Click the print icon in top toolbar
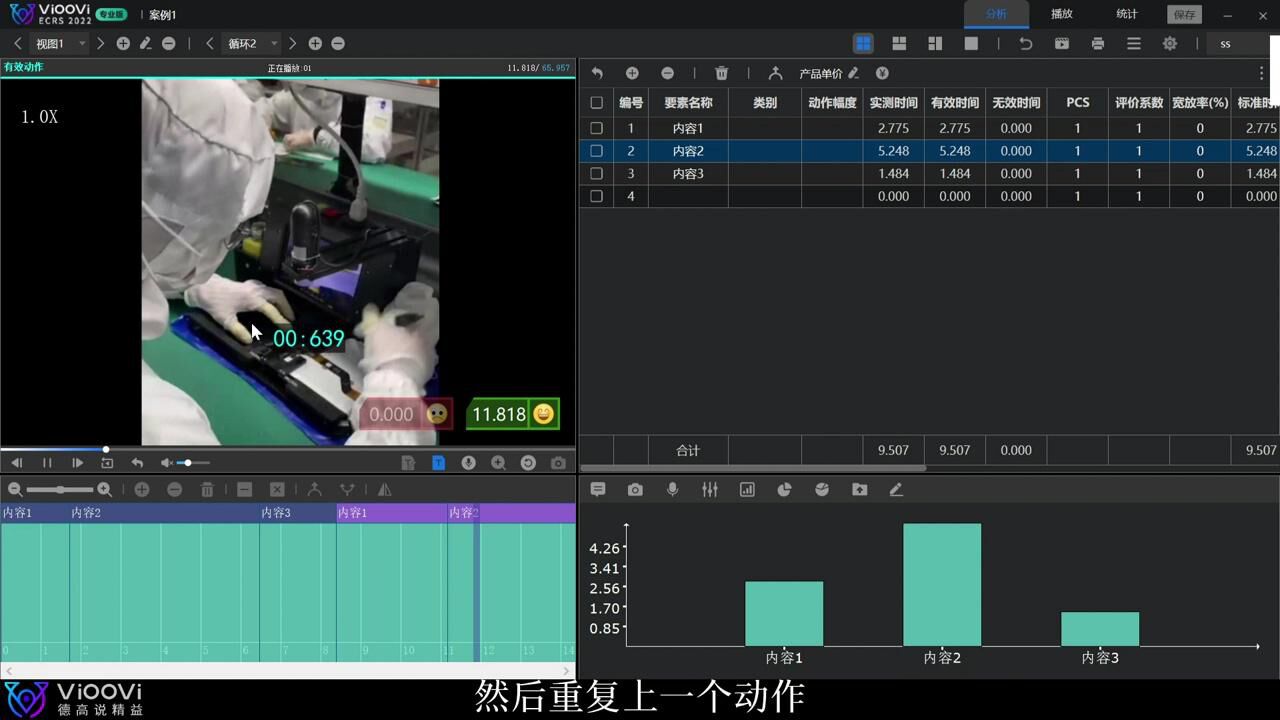Screen dimensions: 1280x720 tap(1098, 43)
